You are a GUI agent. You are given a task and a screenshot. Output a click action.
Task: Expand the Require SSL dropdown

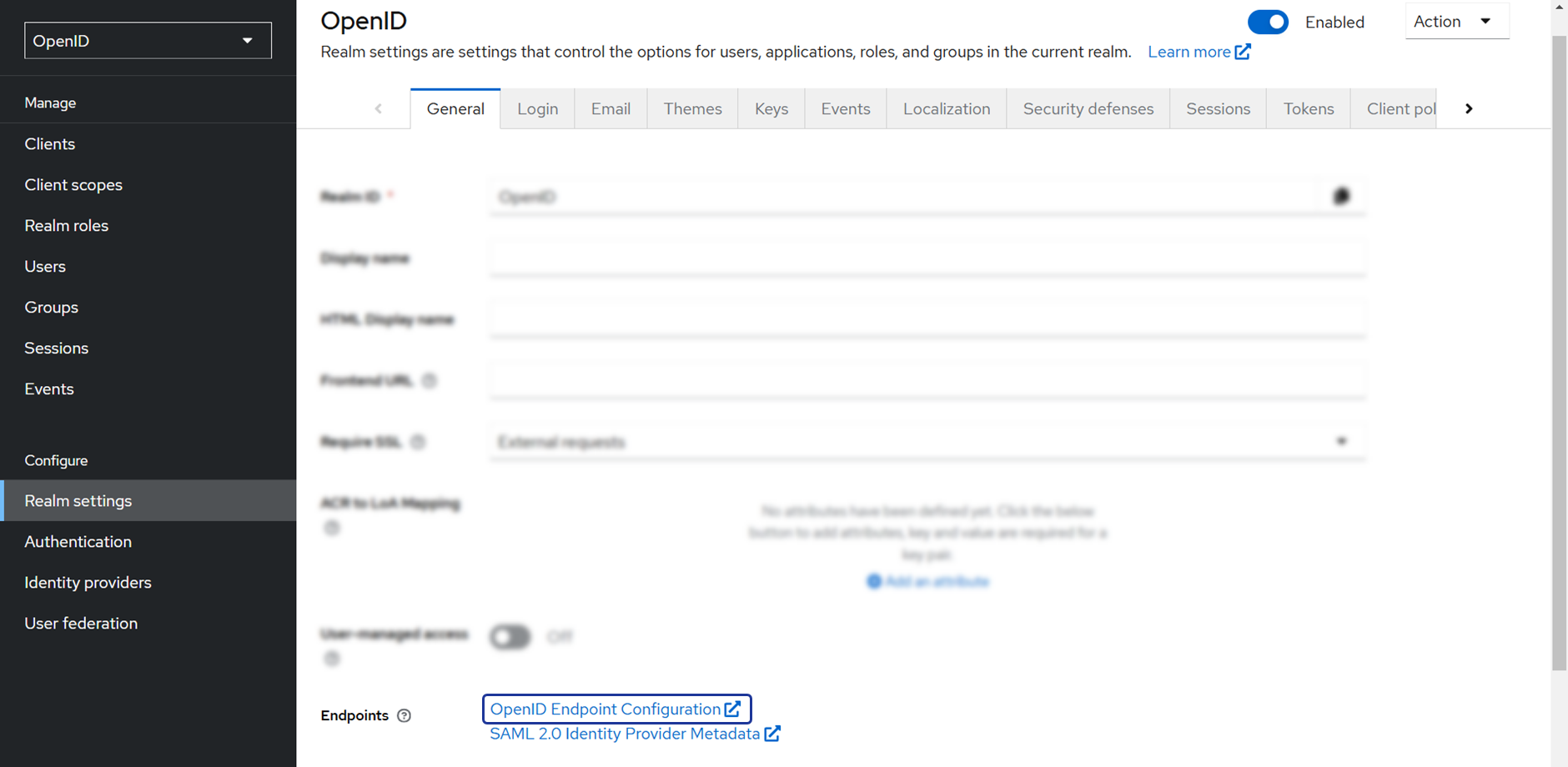pyautogui.click(x=927, y=442)
